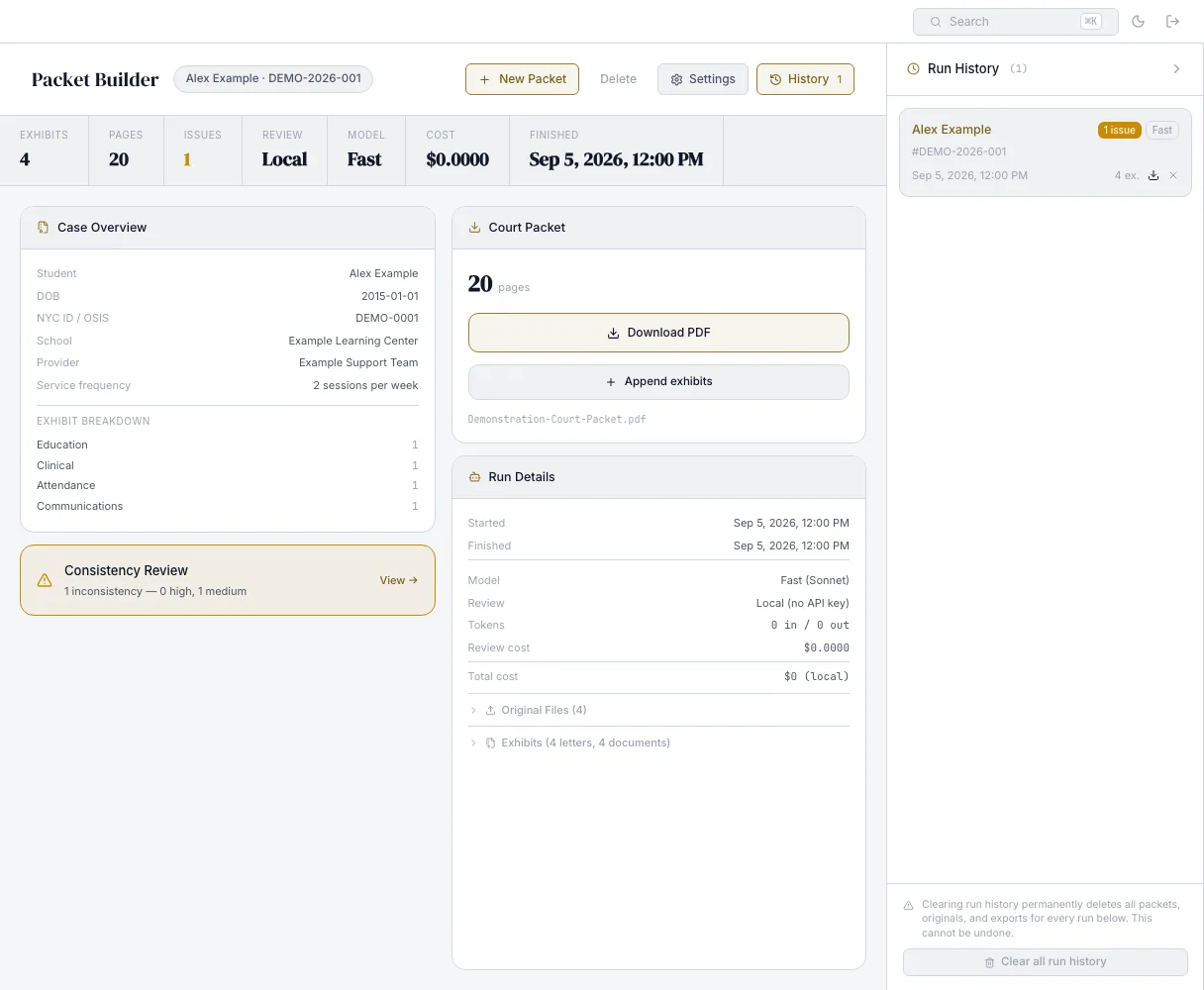Expand Exhibits (4 letters, 4 documents)
The width and height of the screenshot is (1204, 990).
(658, 742)
